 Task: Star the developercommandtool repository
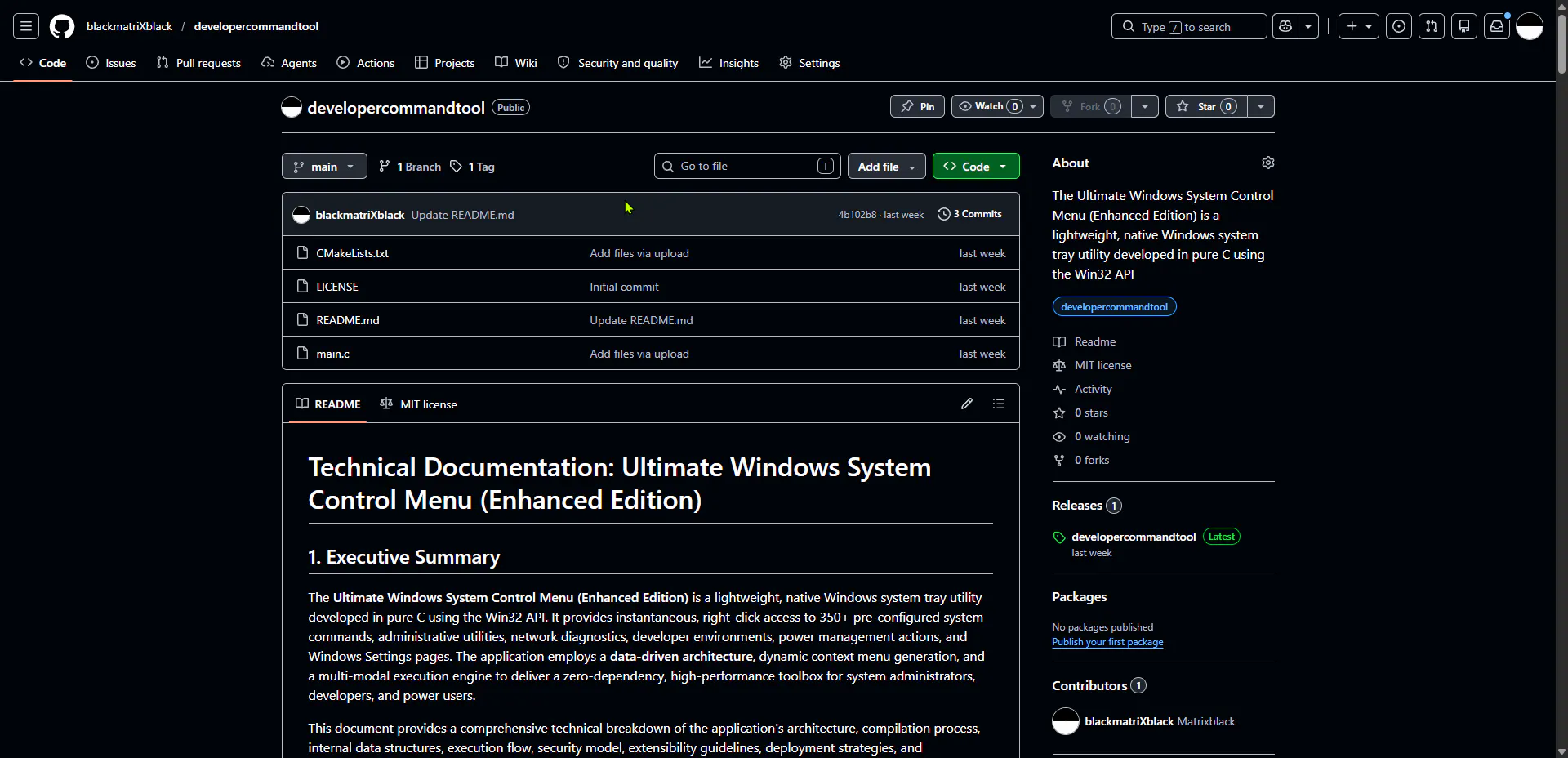(x=1206, y=106)
